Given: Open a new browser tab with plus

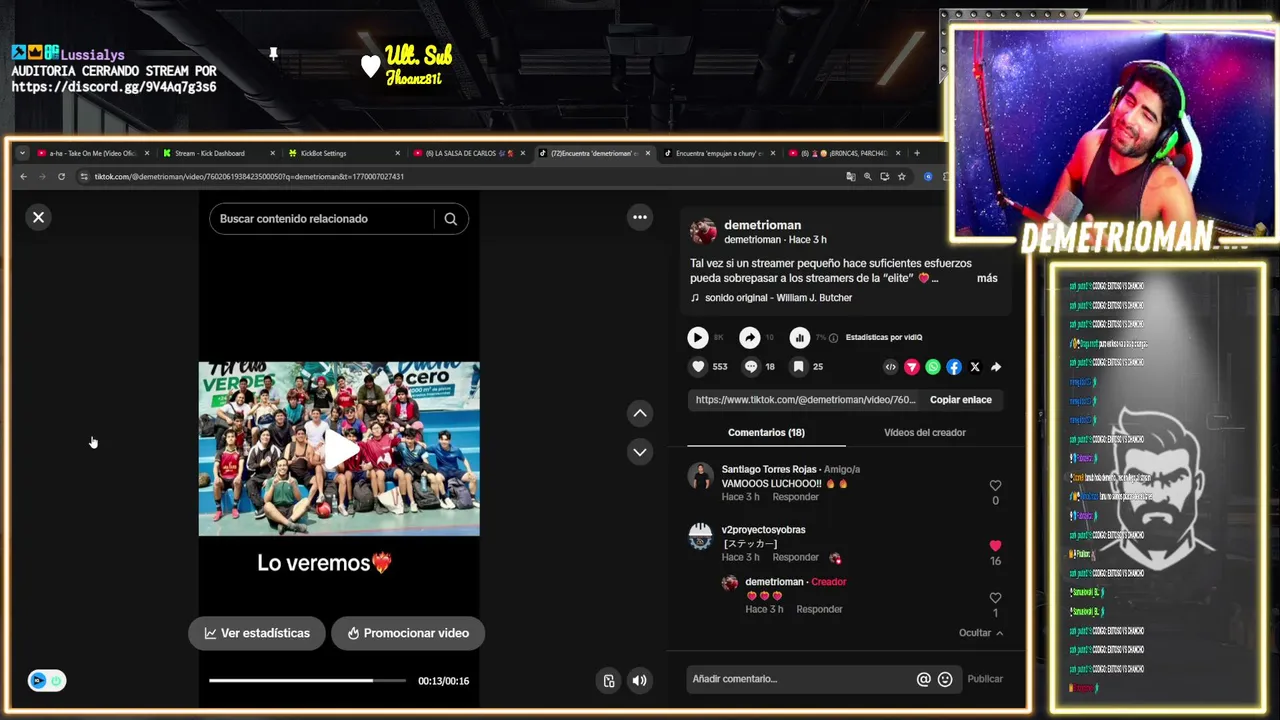Looking at the screenshot, I should (917, 153).
